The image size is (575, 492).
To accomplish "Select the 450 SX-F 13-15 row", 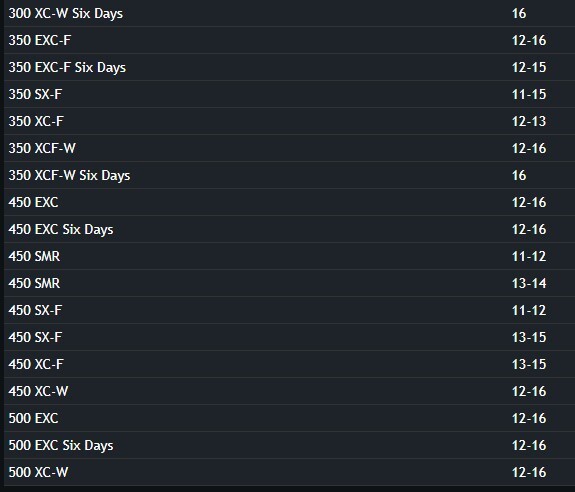I will pyautogui.click(x=289, y=337).
